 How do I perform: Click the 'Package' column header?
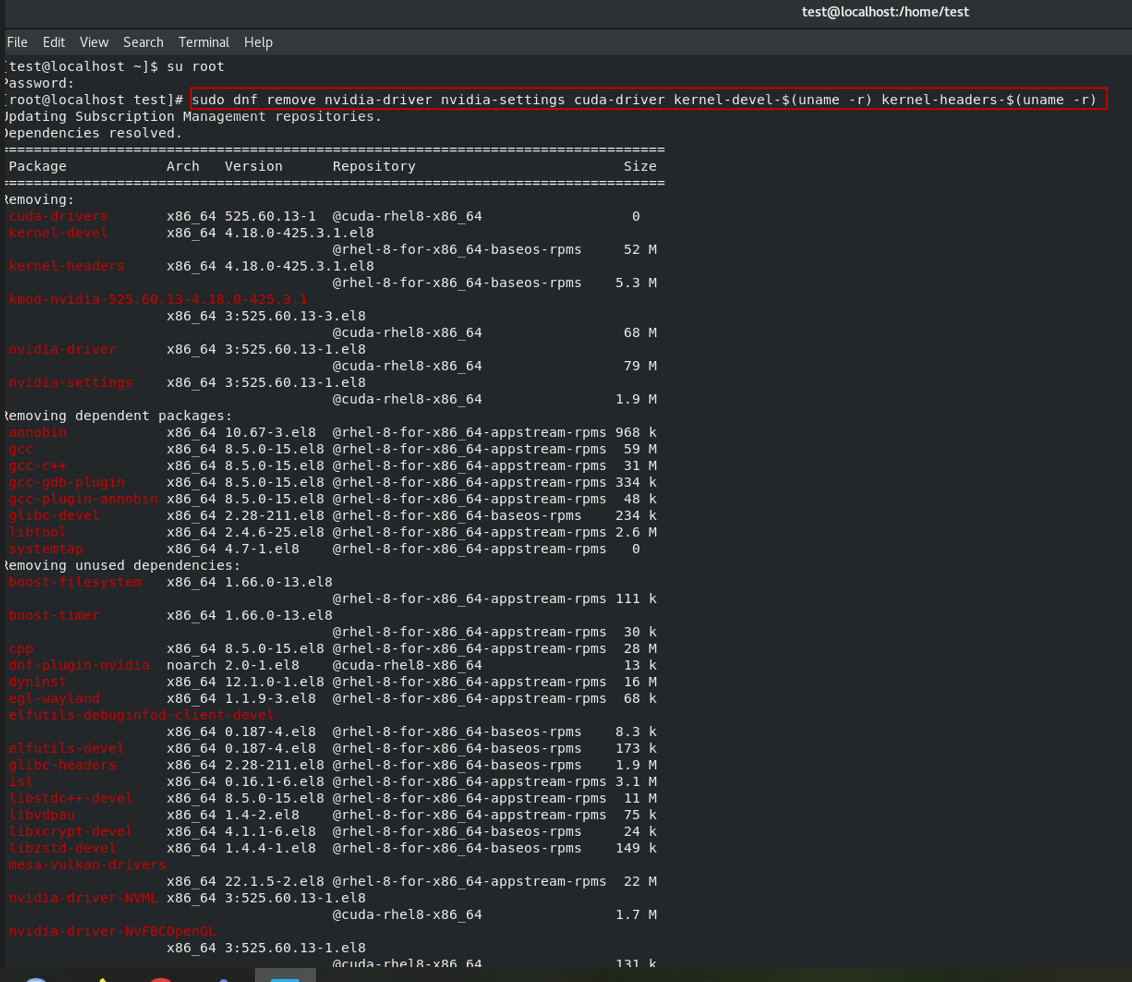point(38,166)
